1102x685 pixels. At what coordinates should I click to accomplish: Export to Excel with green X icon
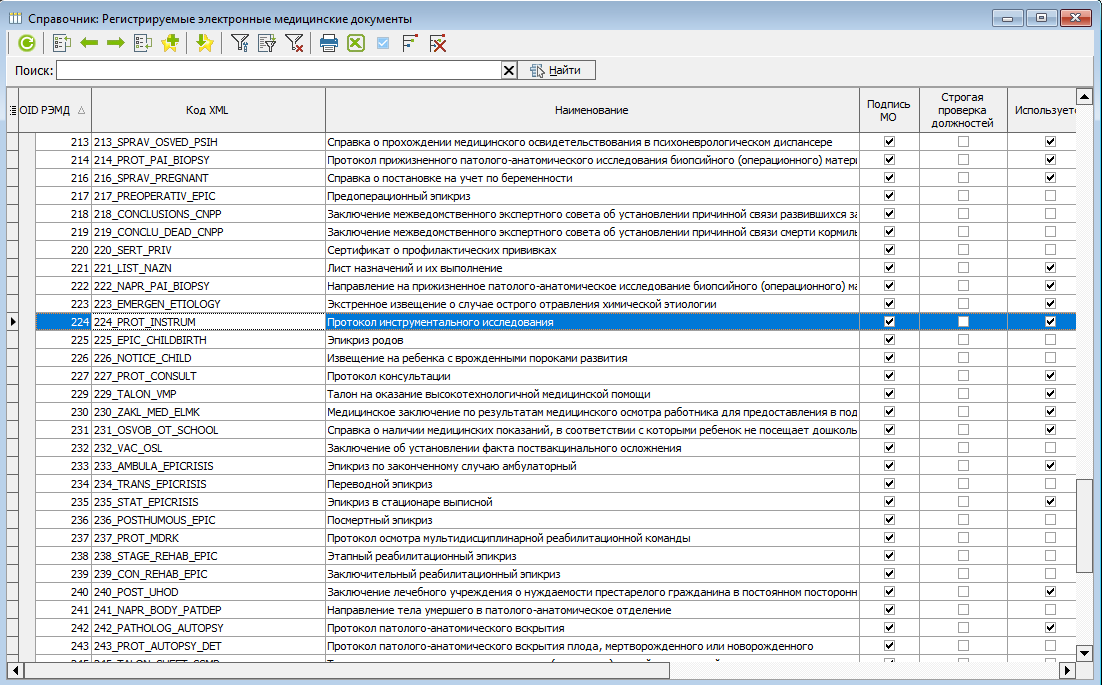point(356,44)
